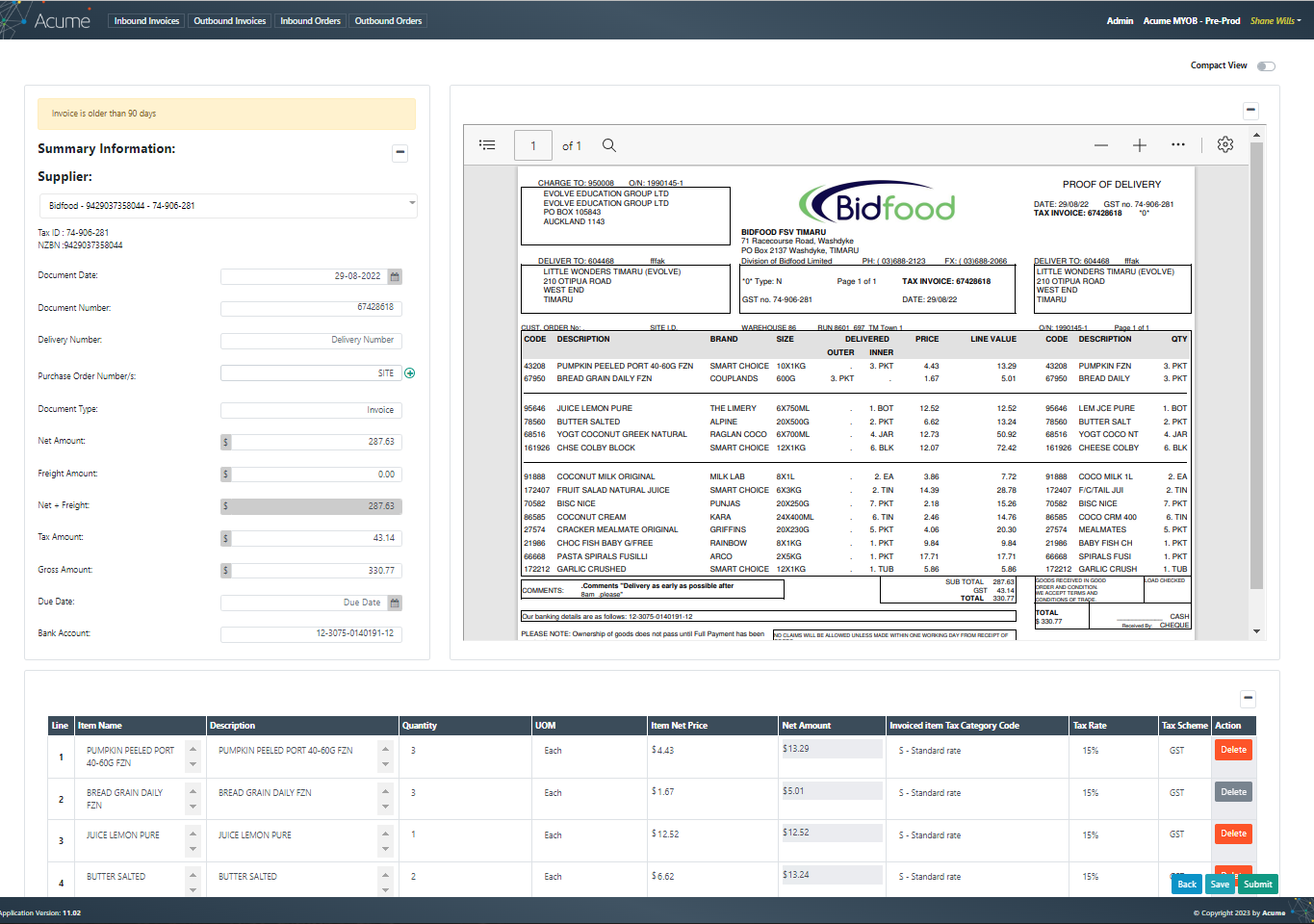Collapse the line items table panel
Image resolution: width=1314 pixels, height=924 pixels.
coord(1248,699)
